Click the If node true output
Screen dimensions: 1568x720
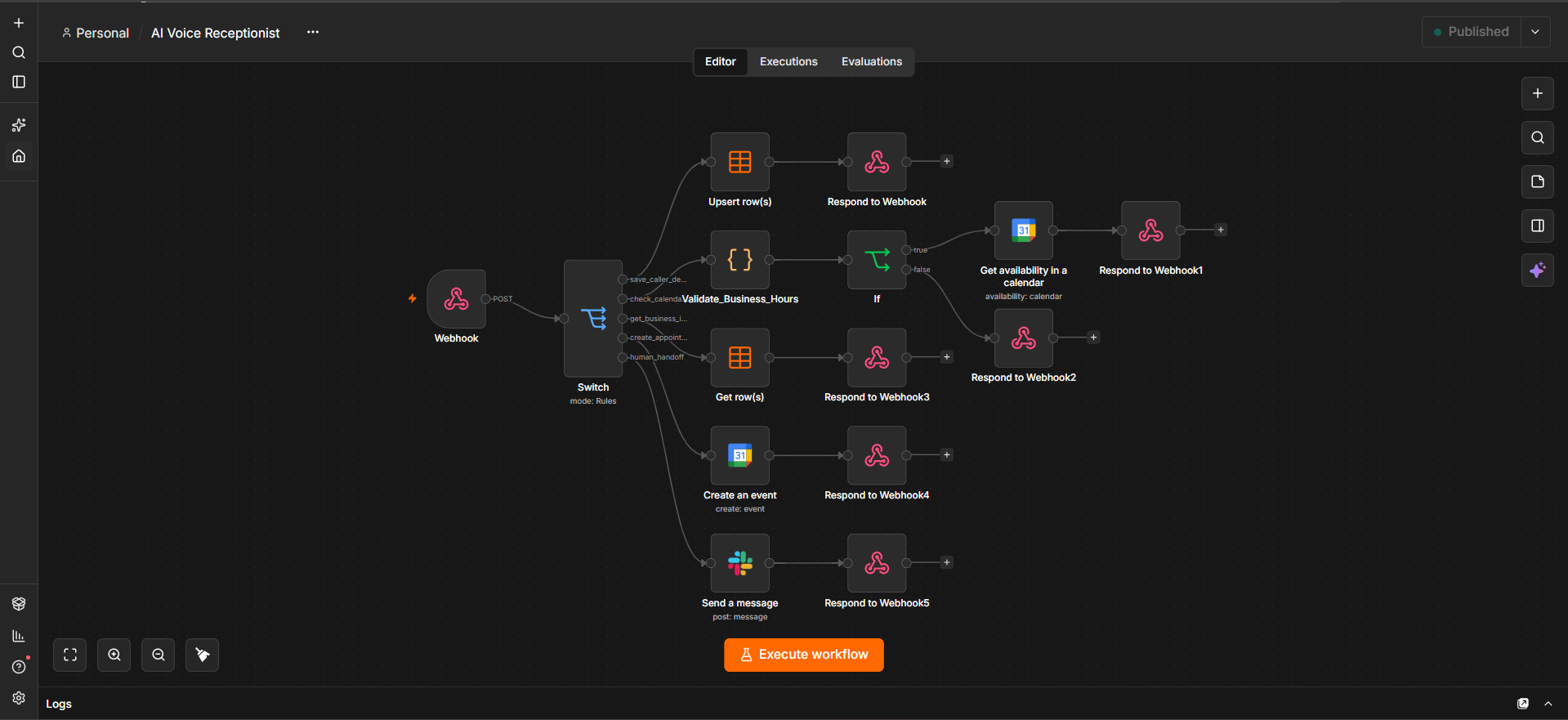[906, 250]
